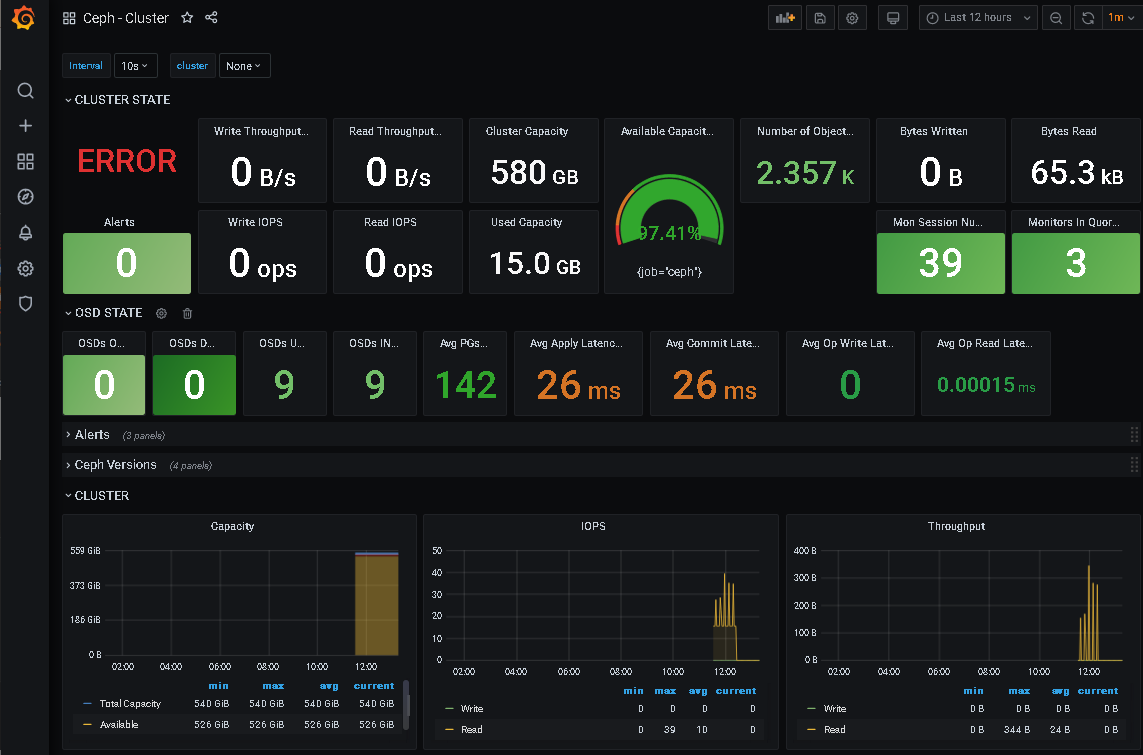Viewport: 1143px width, 755px height.
Task: Save the dashboard with disk icon
Action: (x=820, y=18)
